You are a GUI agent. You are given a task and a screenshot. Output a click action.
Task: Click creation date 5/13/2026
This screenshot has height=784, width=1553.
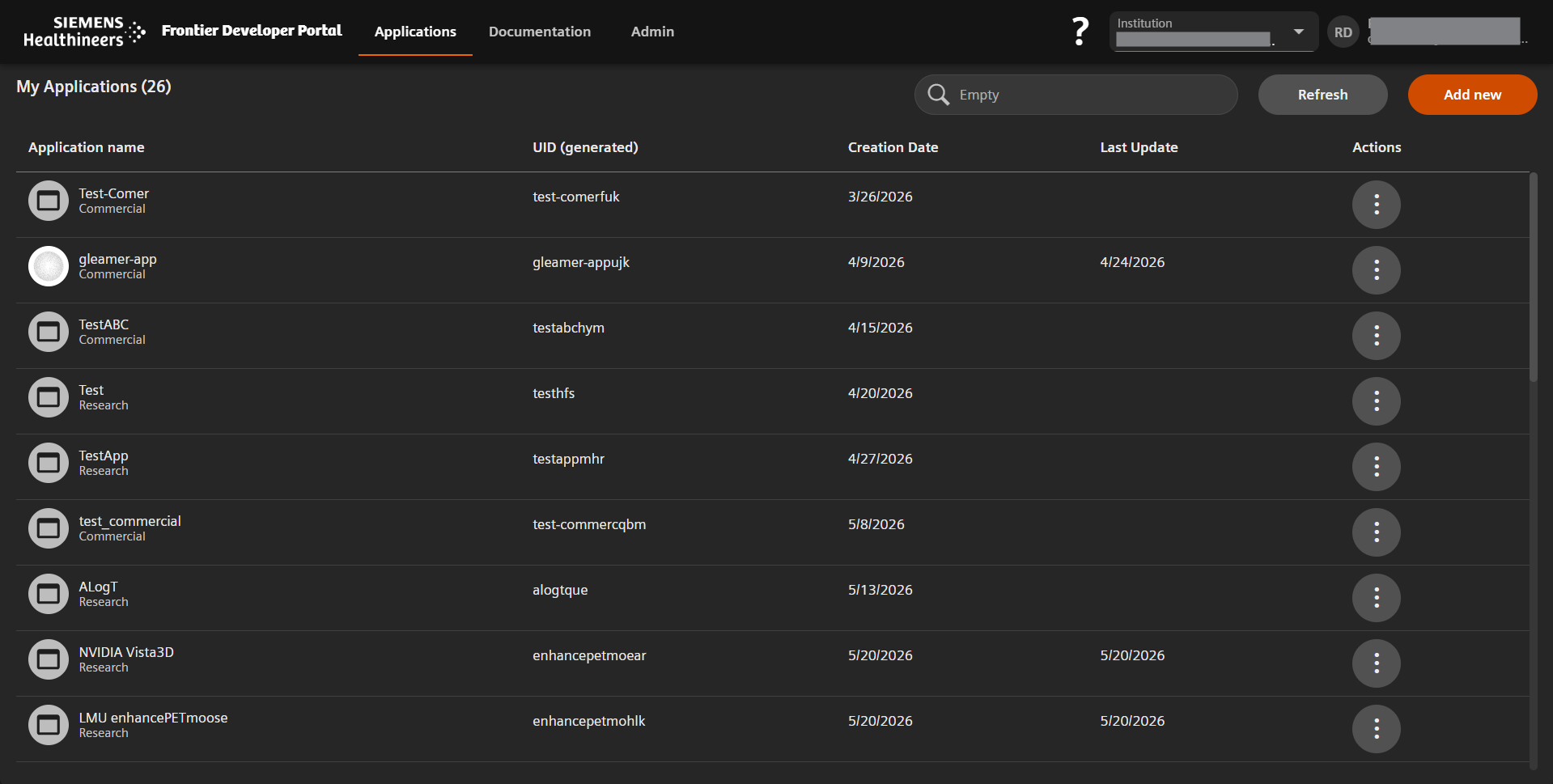click(880, 590)
